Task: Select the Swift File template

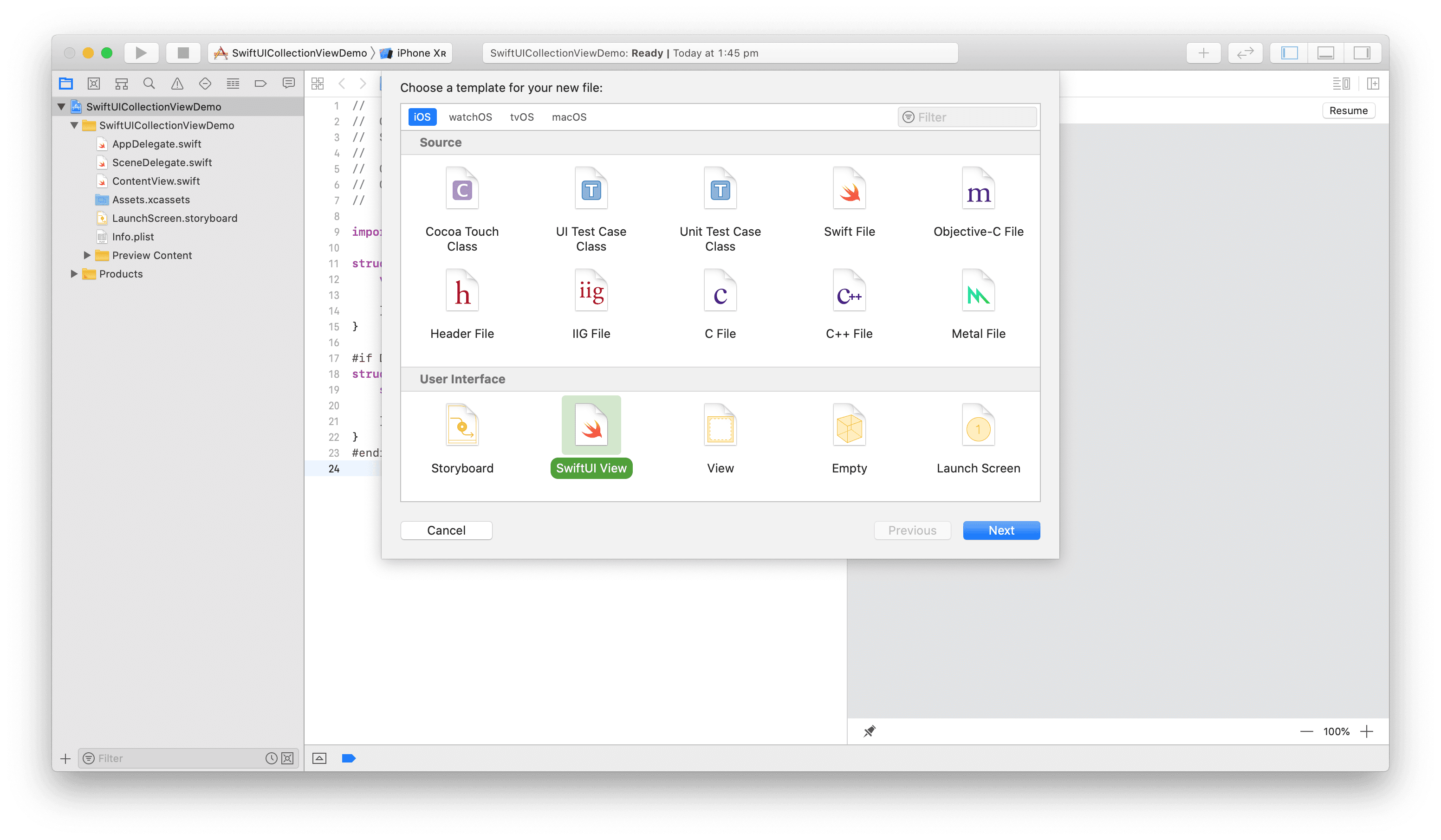Action: point(849,202)
